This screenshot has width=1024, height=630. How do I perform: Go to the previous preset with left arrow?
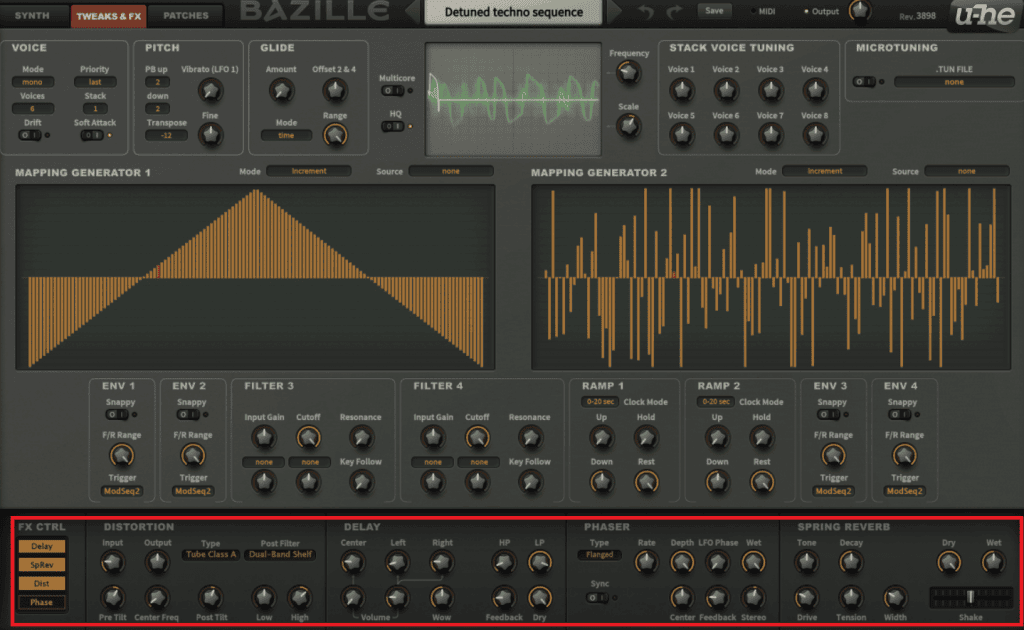pos(412,12)
